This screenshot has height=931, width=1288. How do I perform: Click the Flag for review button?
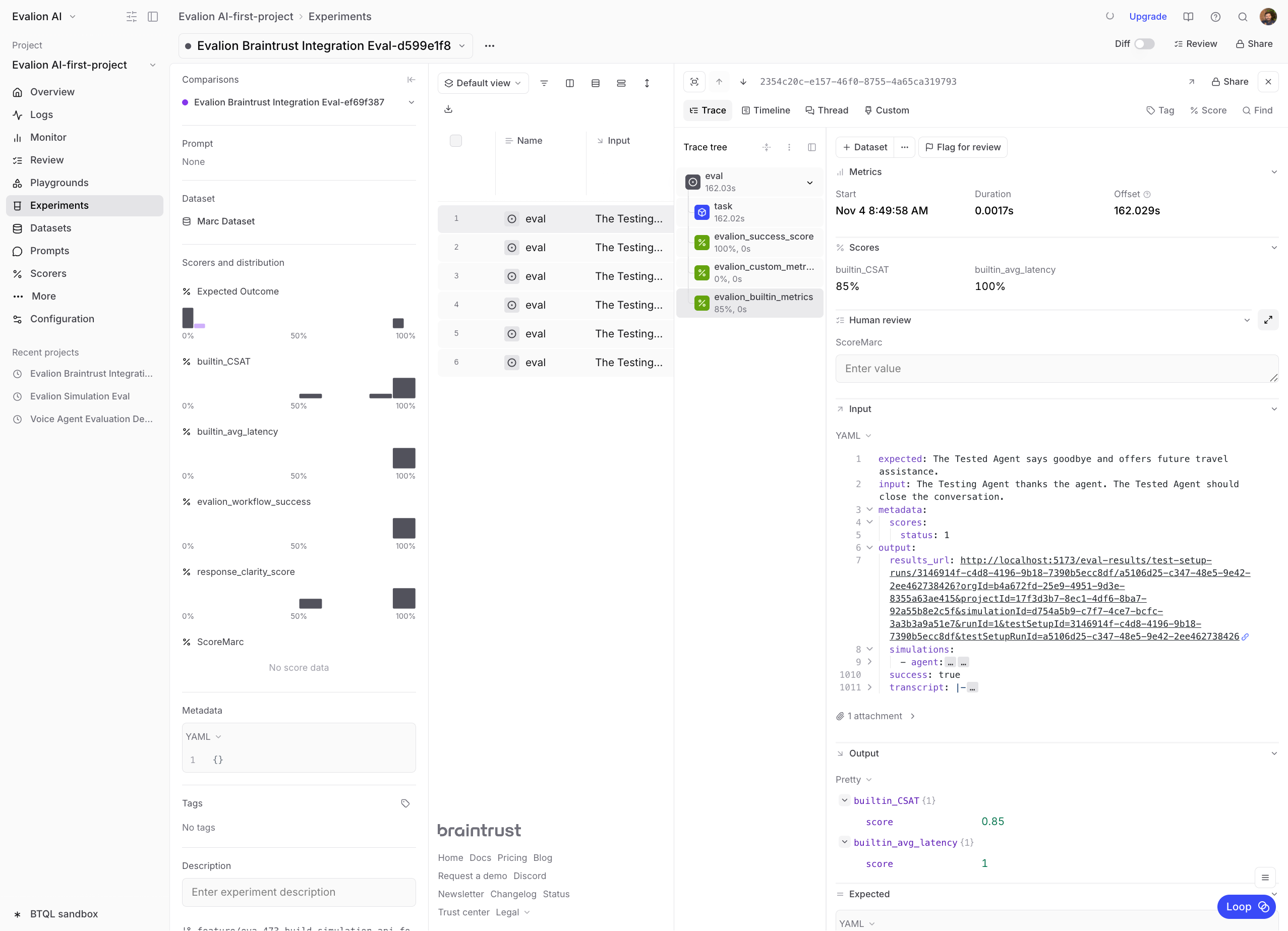(x=963, y=147)
